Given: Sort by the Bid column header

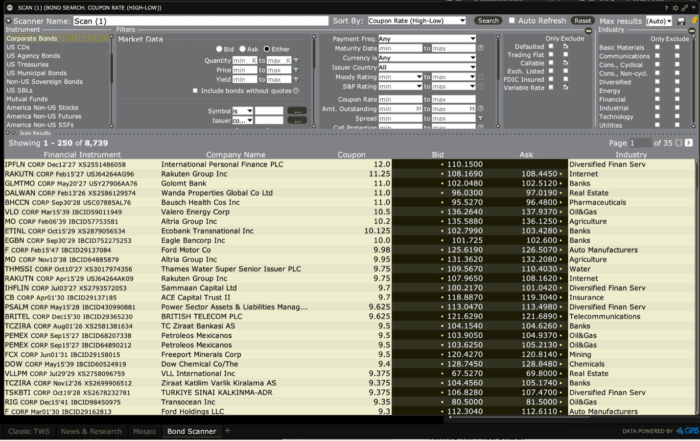Looking at the screenshot, I should click(x=438, y=154).
